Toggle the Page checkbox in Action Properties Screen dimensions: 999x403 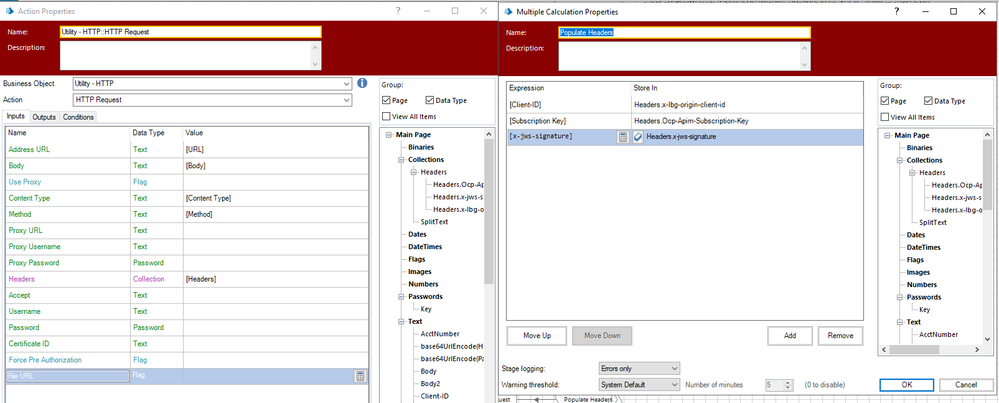click(387, 100)
